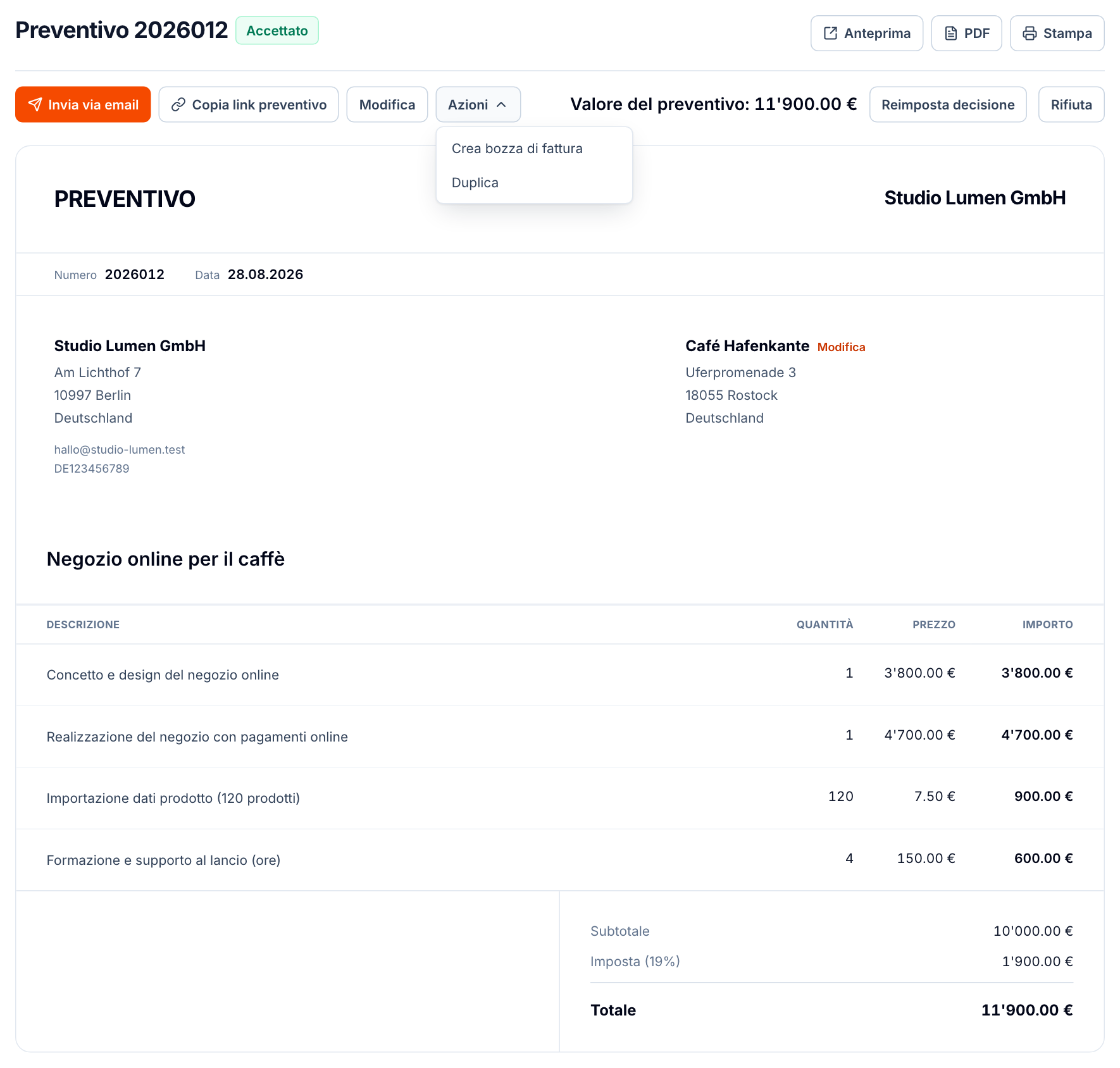Click the Accettato status badge

coord(277,30)
